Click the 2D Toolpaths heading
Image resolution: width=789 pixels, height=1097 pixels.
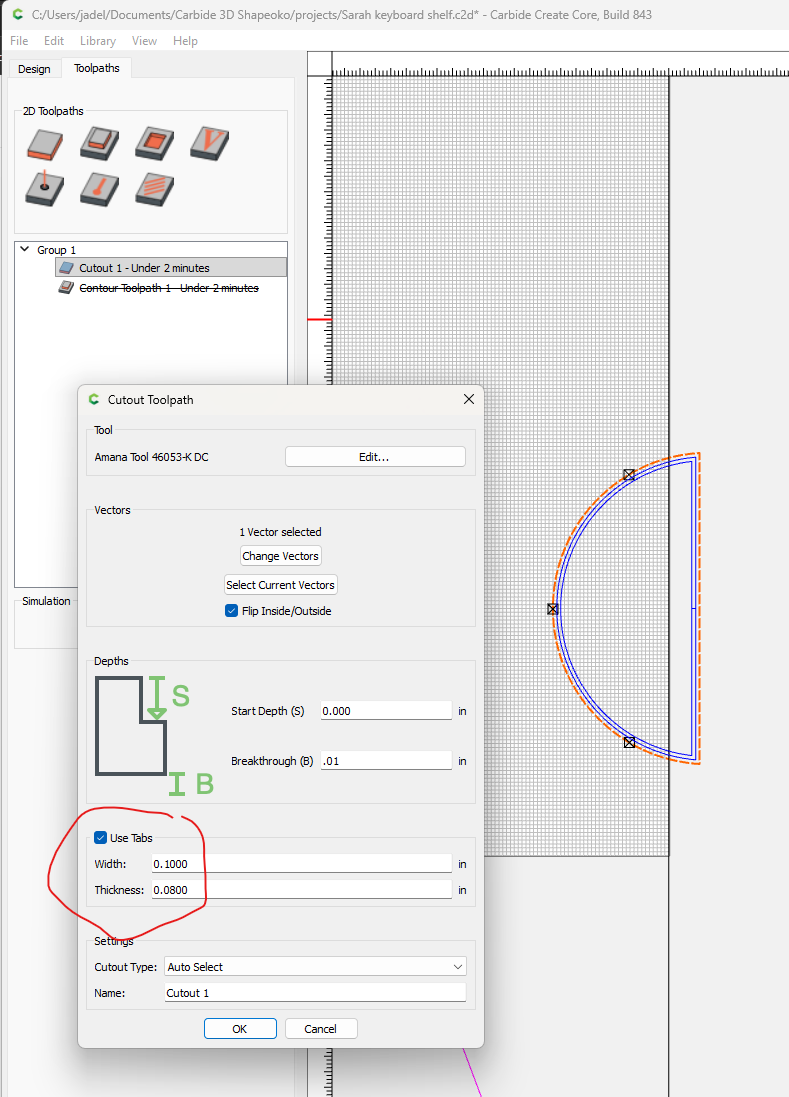tap(53, 111)
